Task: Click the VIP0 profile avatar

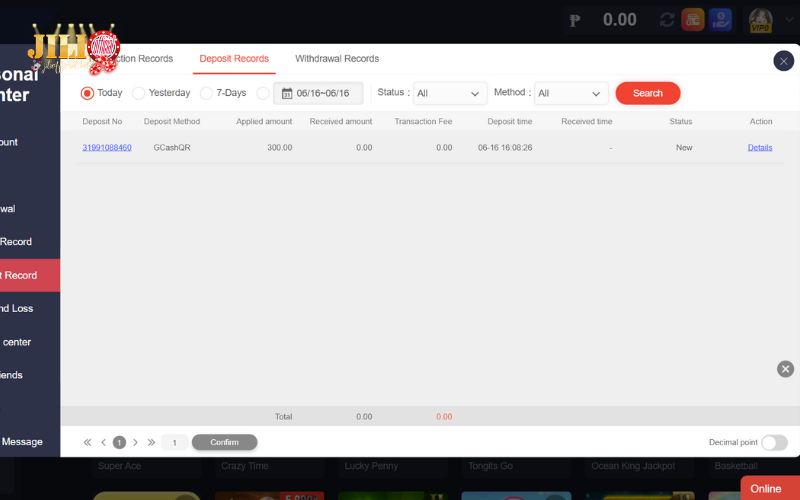Action: [x=760, y=20]
